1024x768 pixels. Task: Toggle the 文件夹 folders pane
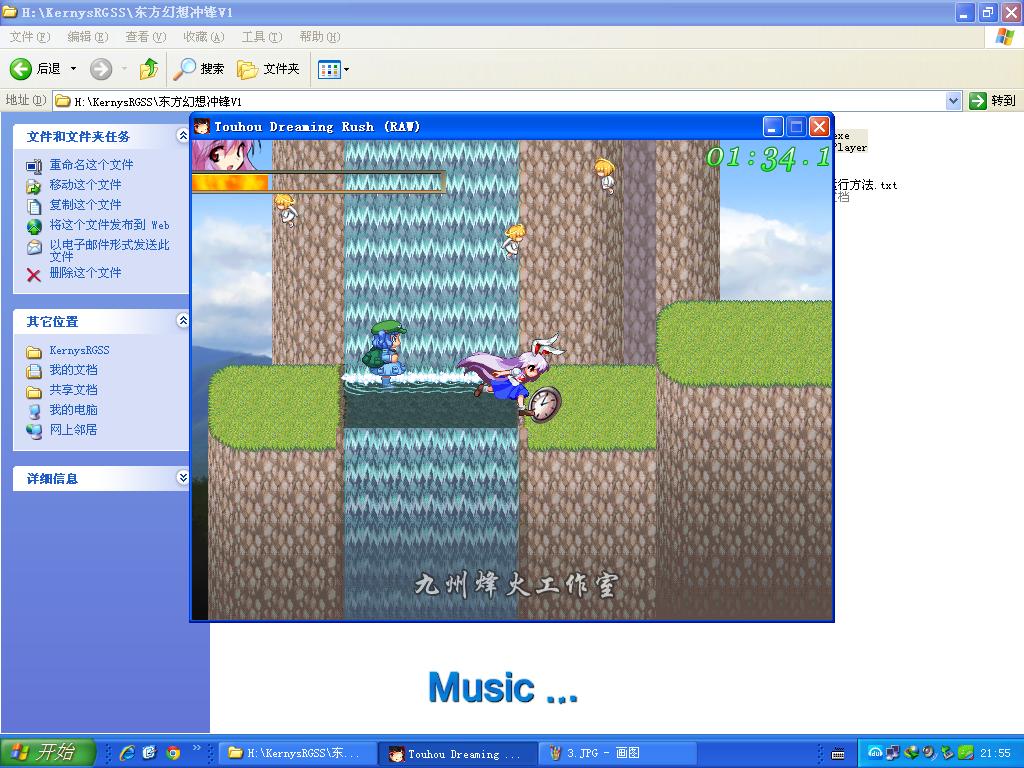click(268, 69)
